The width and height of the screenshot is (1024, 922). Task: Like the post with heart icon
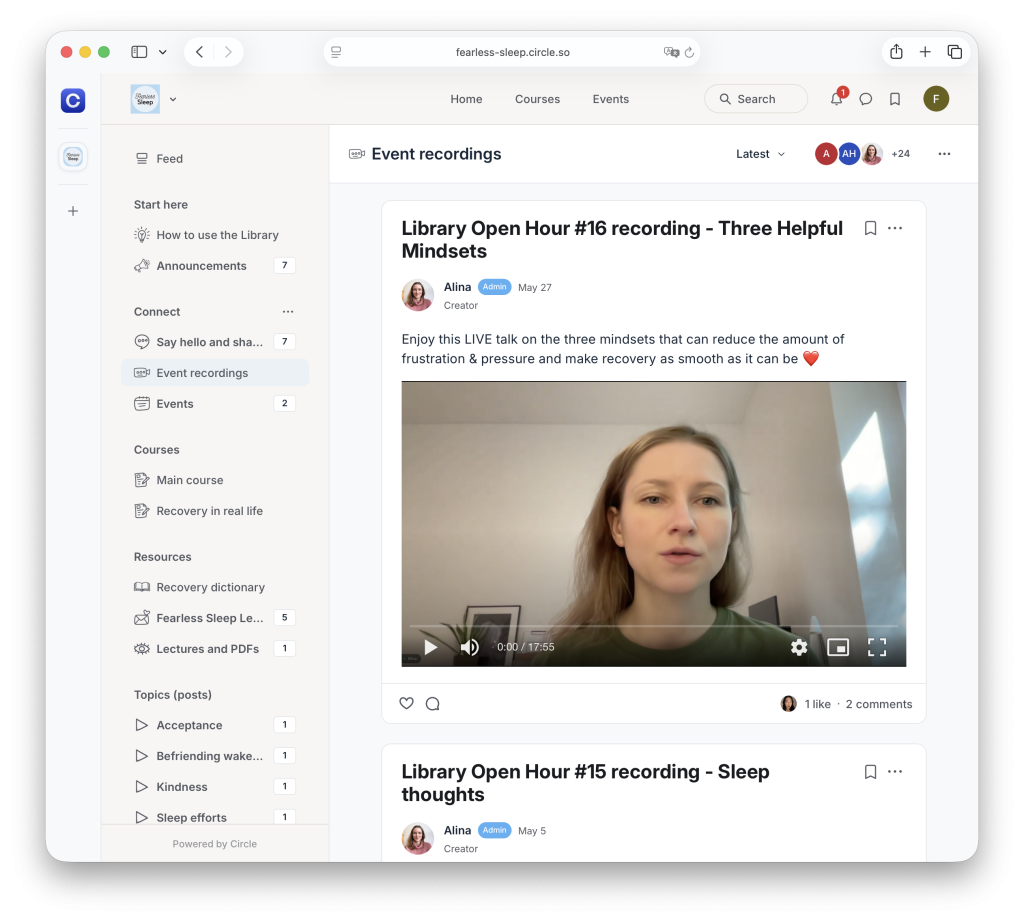point(406,703)
